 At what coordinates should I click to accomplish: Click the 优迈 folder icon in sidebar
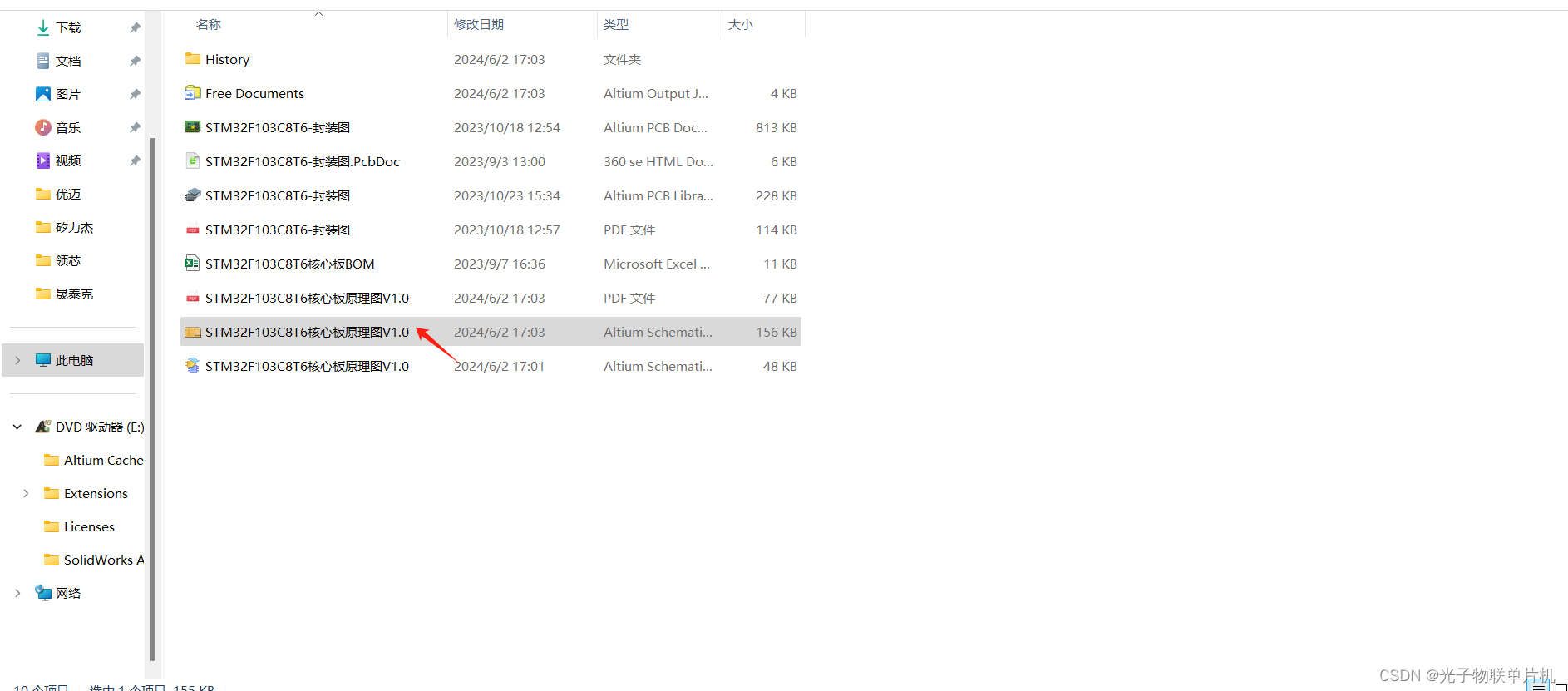tap(43, 194)
